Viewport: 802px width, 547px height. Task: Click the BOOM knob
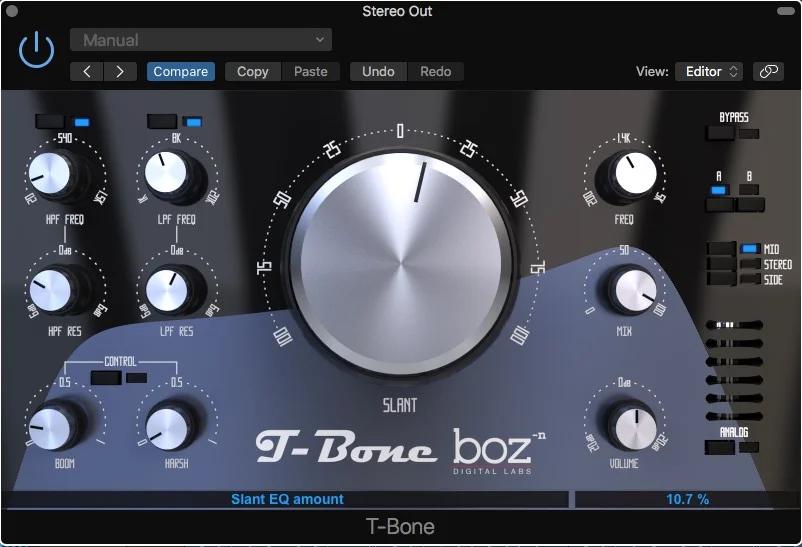49,429
